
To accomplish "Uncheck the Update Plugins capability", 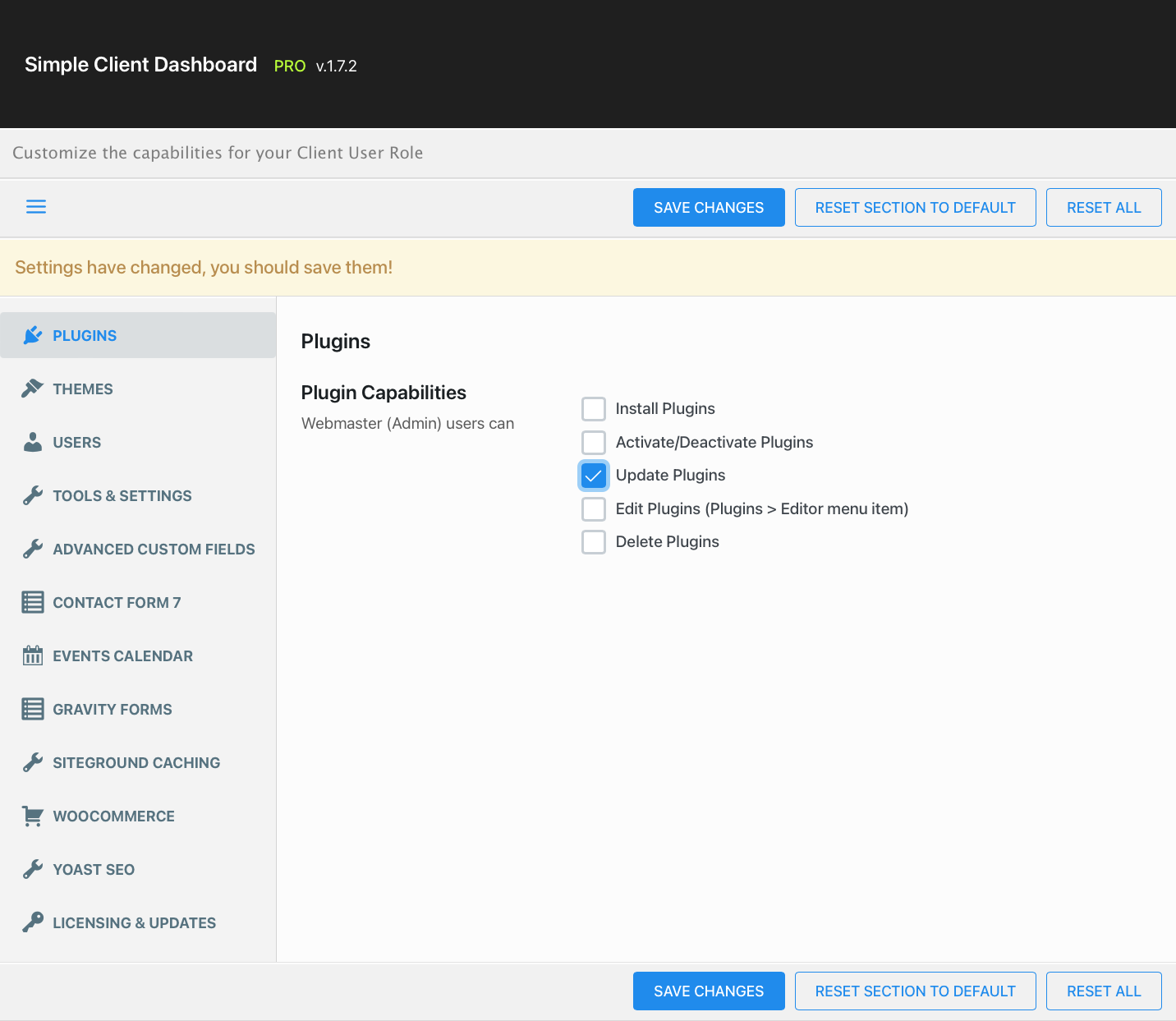I will click(593, 475).
